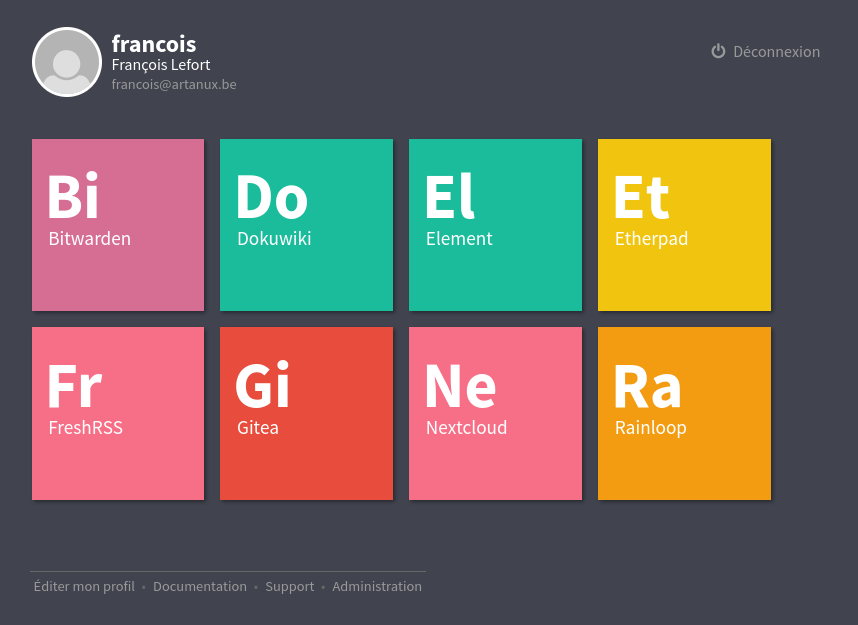
Task: Launch the orange Rainloop tile
Action: 684,413
